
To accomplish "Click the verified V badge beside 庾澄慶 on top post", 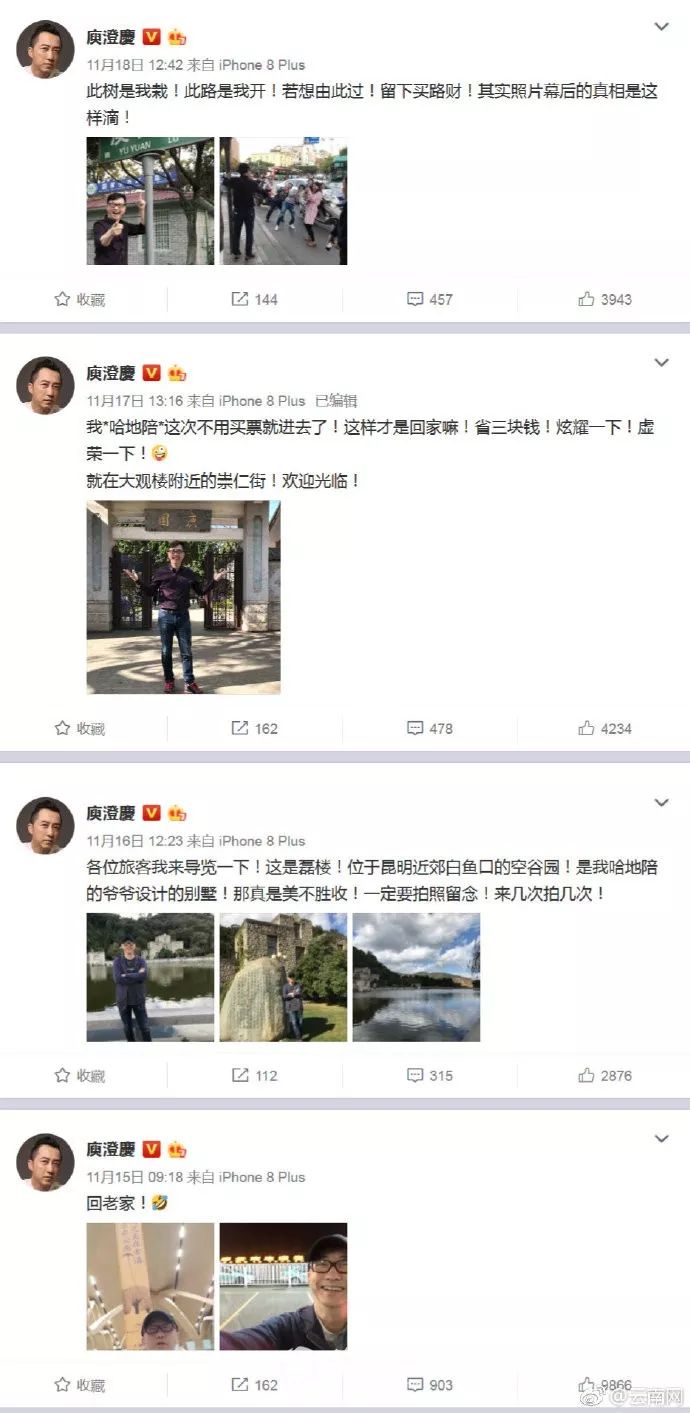I will [151, 37].
